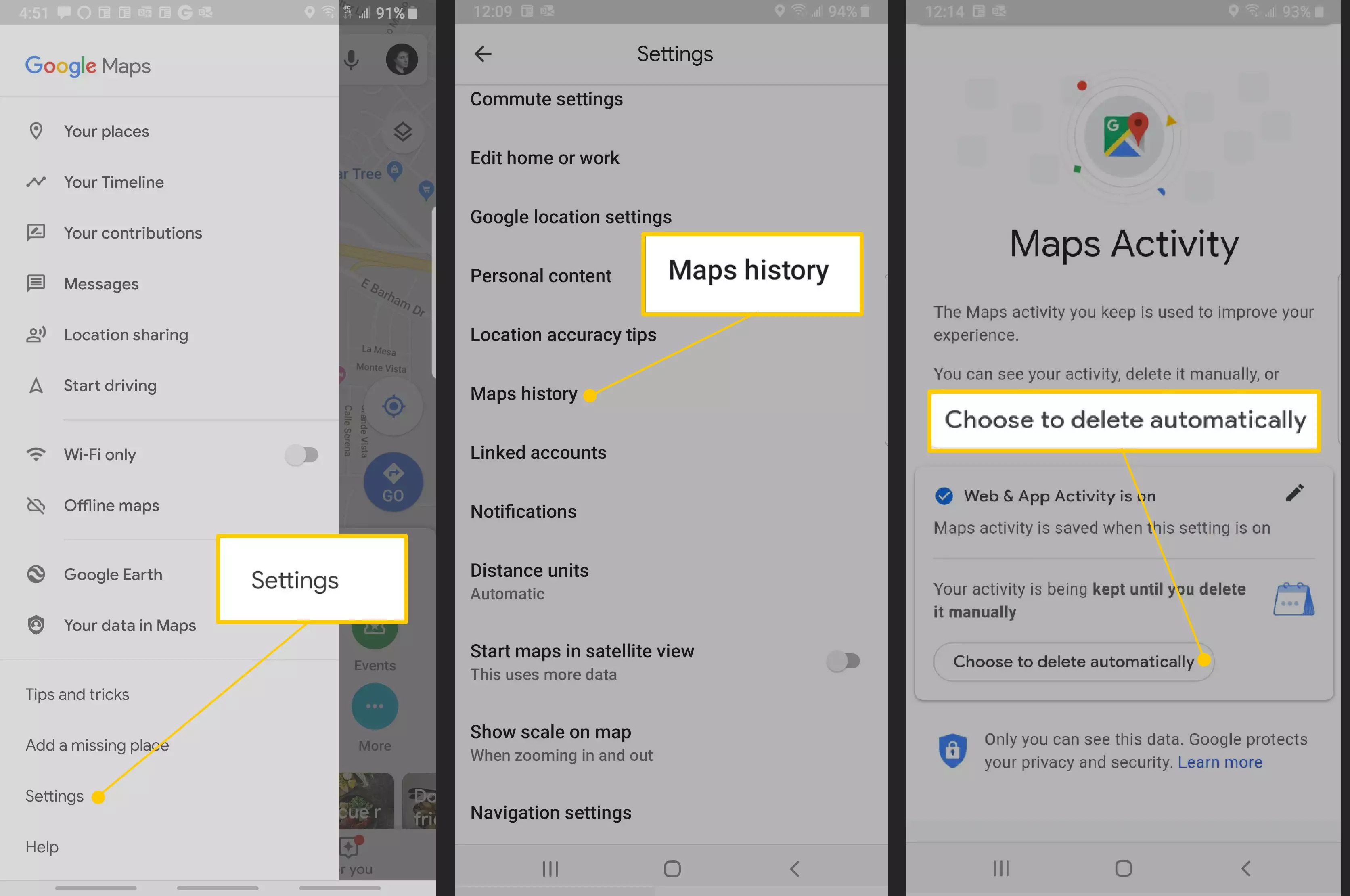Open Google Earth link
Image resolution: width=1350 pixels, height=896 pixels.
[112, 574]
